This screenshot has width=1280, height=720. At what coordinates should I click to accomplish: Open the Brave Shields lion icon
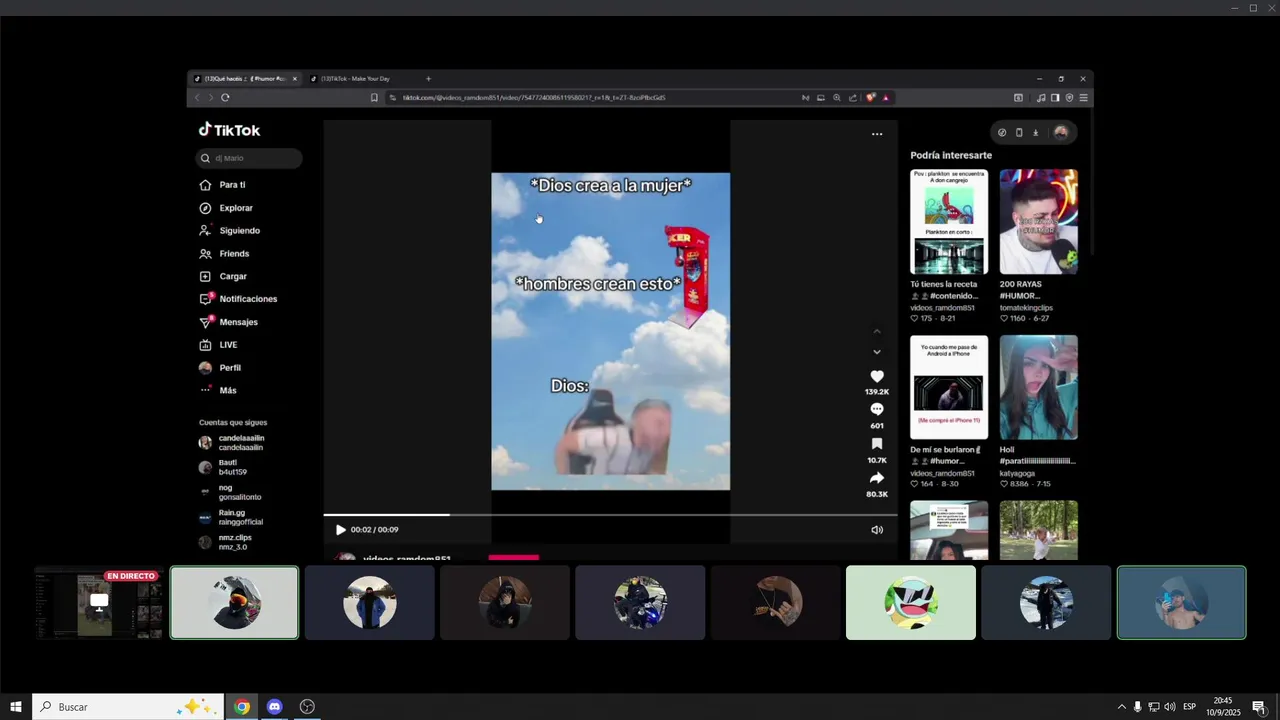[871, 98]
